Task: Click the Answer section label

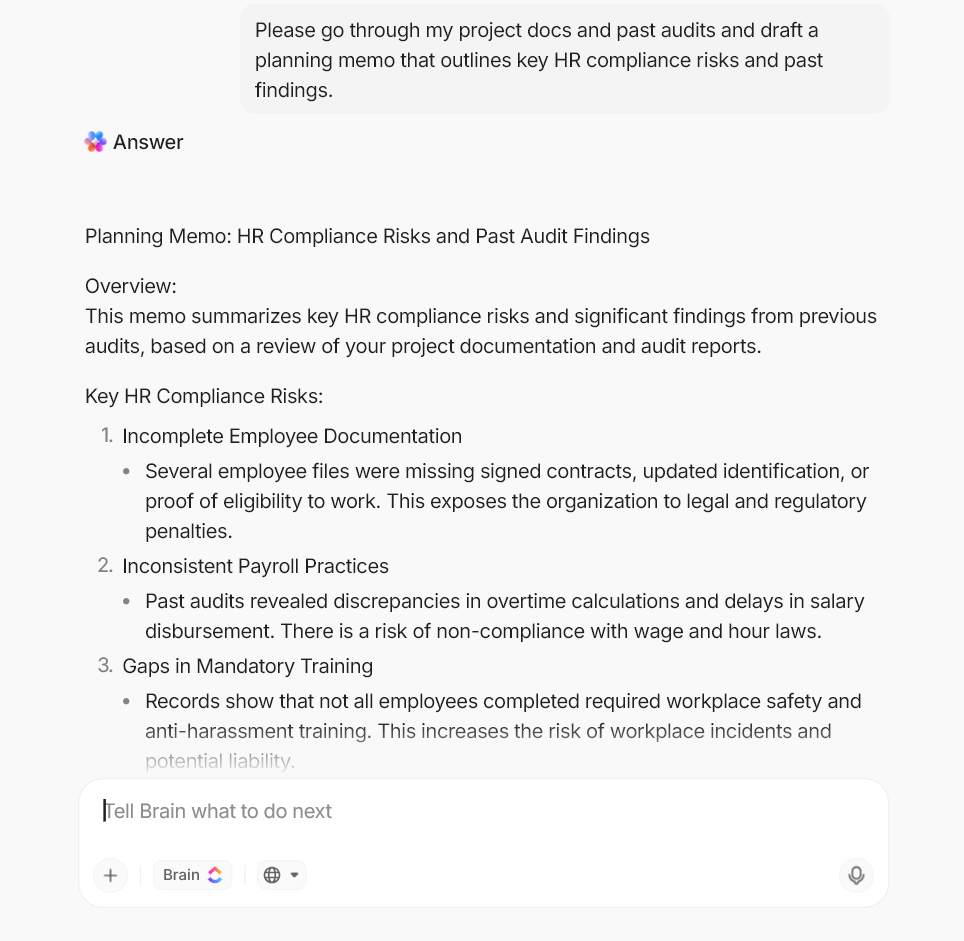Action: (148, 142)
